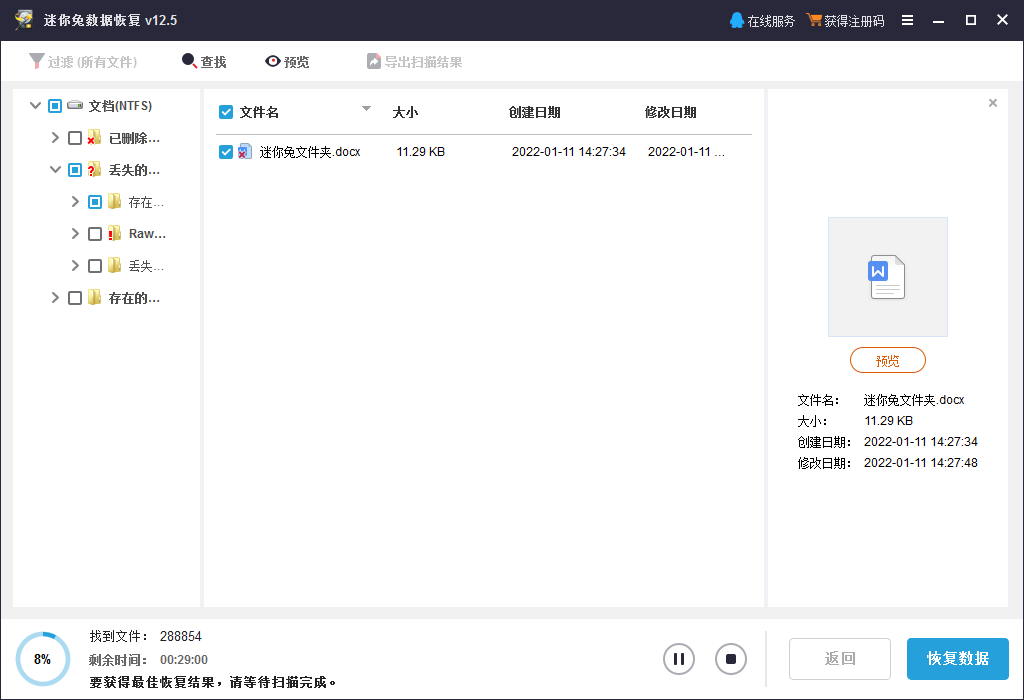This screenshot has width=1024, height=700.
Task: Click the 8% circular scan progress indicator
Action: click(x=42, y=659)
